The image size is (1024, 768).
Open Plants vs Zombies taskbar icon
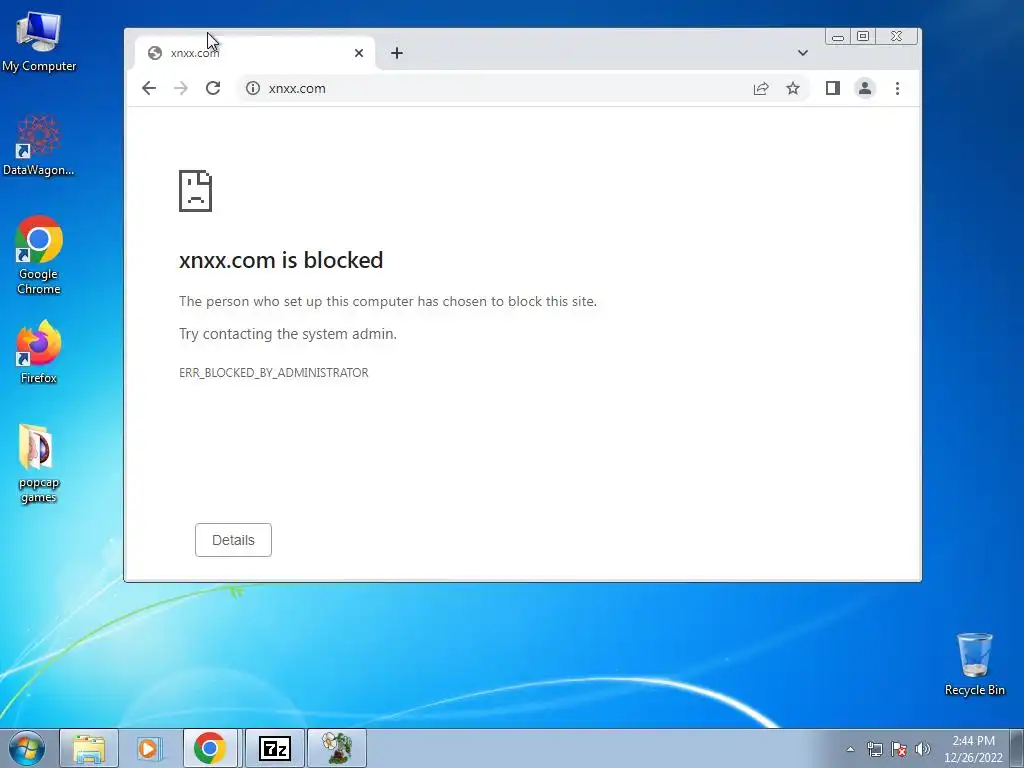tap(337, 748)
